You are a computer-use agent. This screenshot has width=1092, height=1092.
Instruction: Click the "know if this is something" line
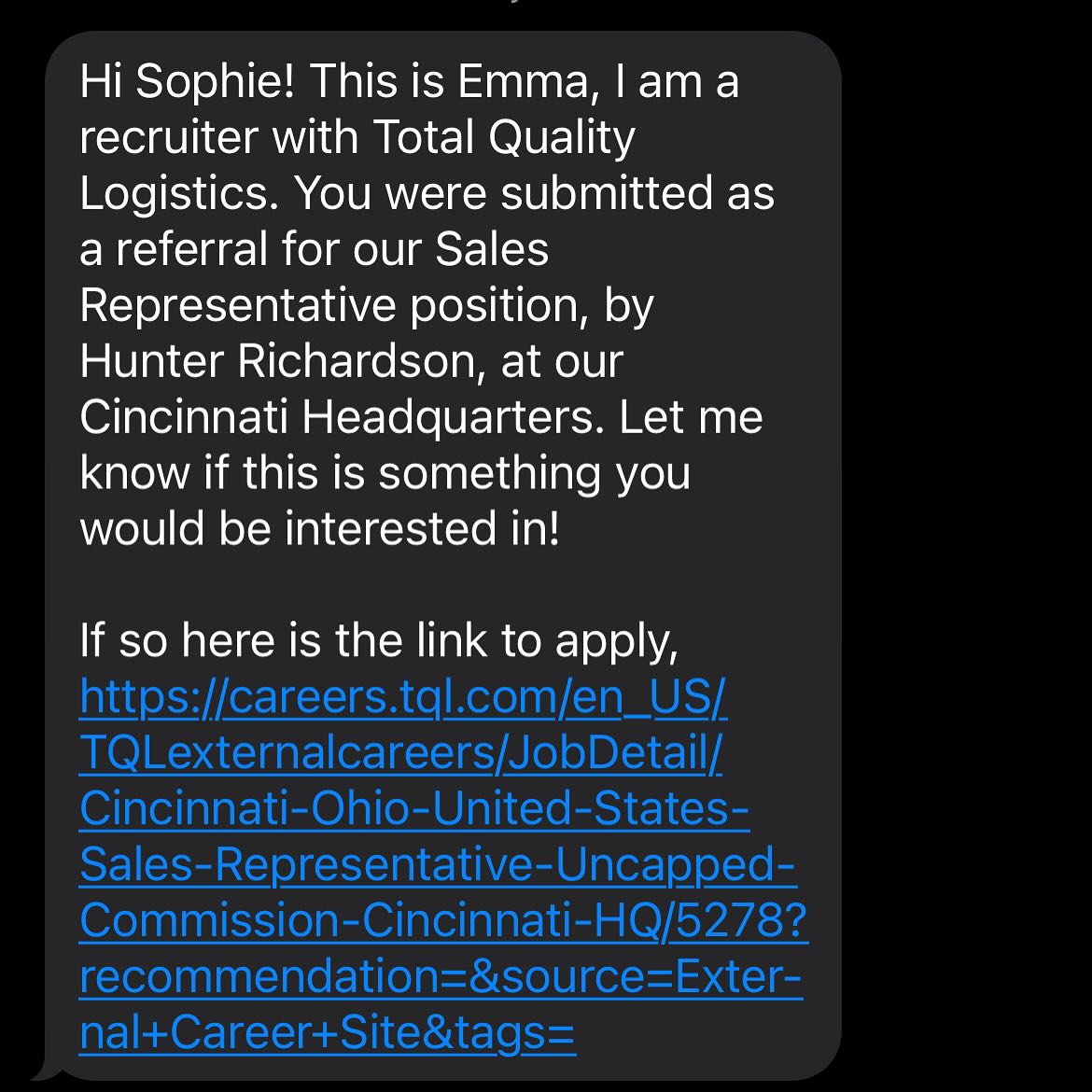click(385, 473)
